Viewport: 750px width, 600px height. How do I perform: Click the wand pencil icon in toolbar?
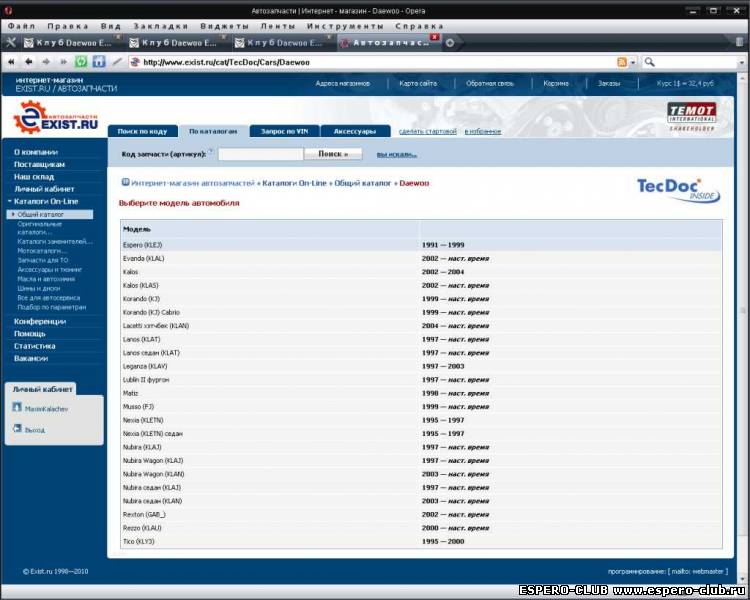(117, 62)
